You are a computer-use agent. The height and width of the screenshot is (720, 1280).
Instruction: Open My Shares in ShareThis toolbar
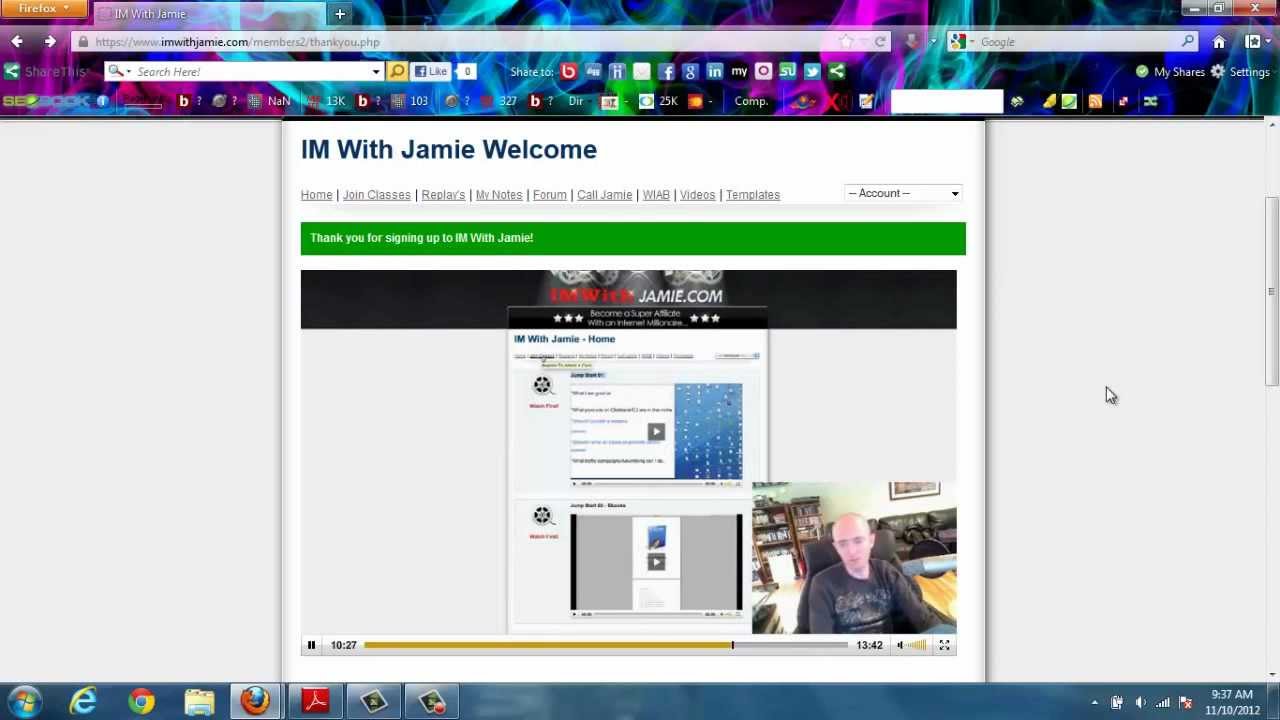(1170, 72)
